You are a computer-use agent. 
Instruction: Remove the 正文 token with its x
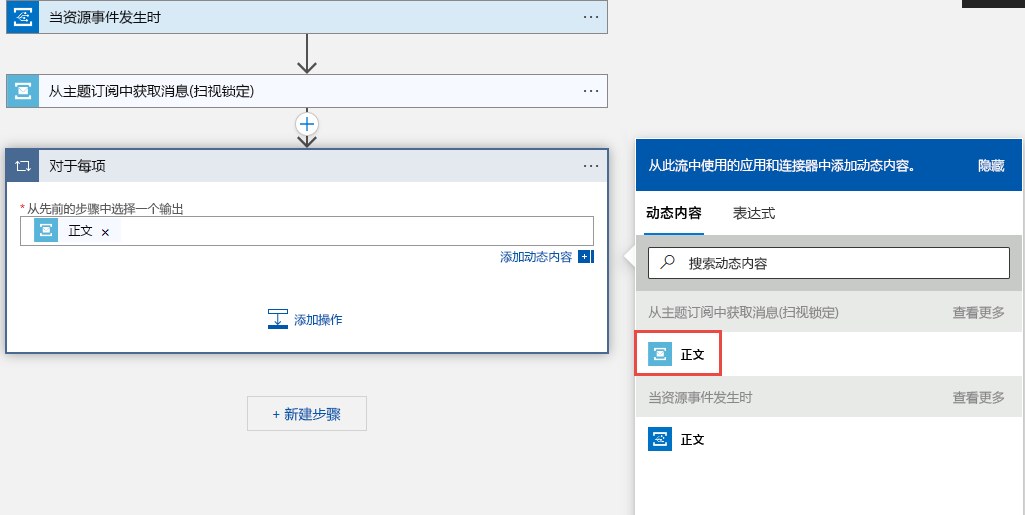coord(105,232)
